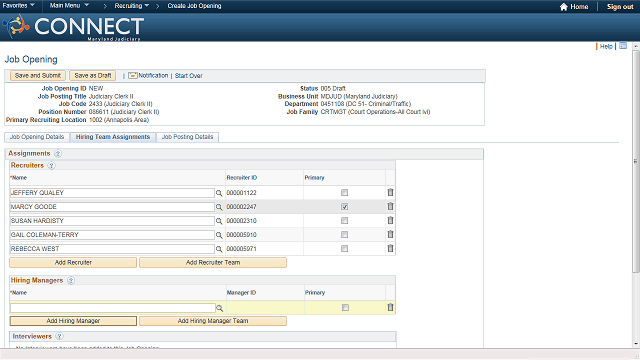Viewport: 640px width, 360px height.
Task: Open Interviewers section help icon
Action: click(x=59, y=336)
